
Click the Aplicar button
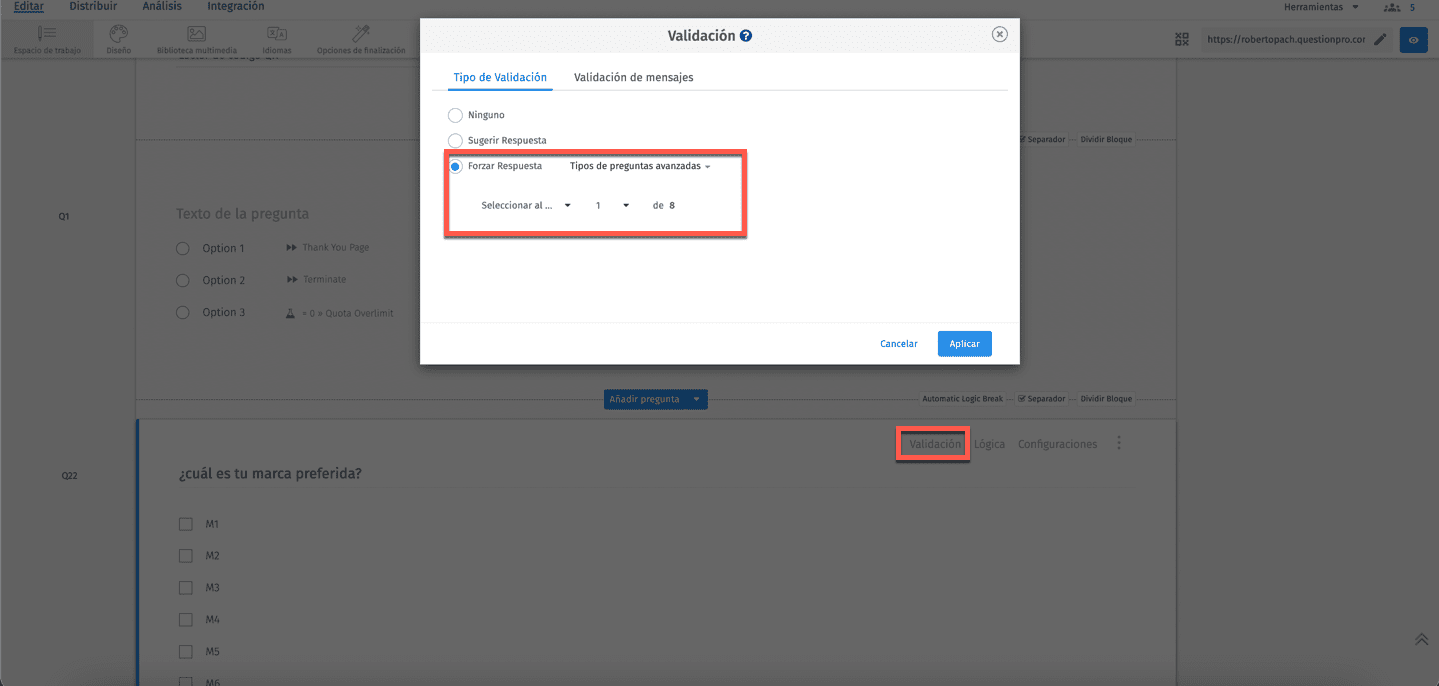click(965, 344)
